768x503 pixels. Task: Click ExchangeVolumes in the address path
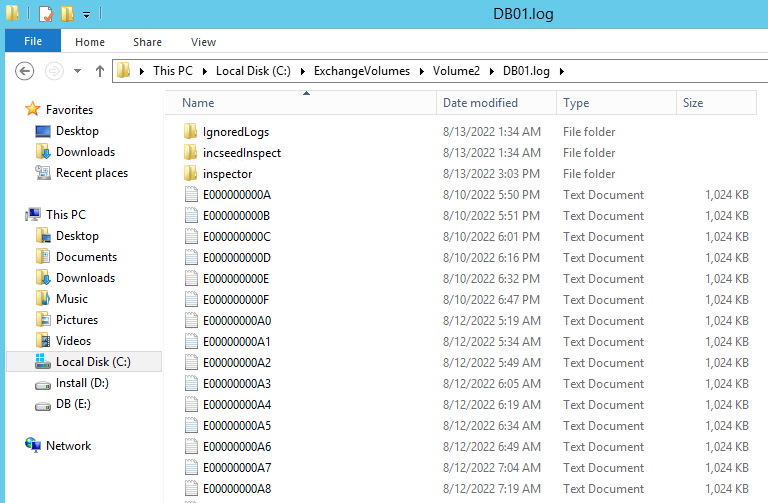pyautogui.click(x=362, y=71)
